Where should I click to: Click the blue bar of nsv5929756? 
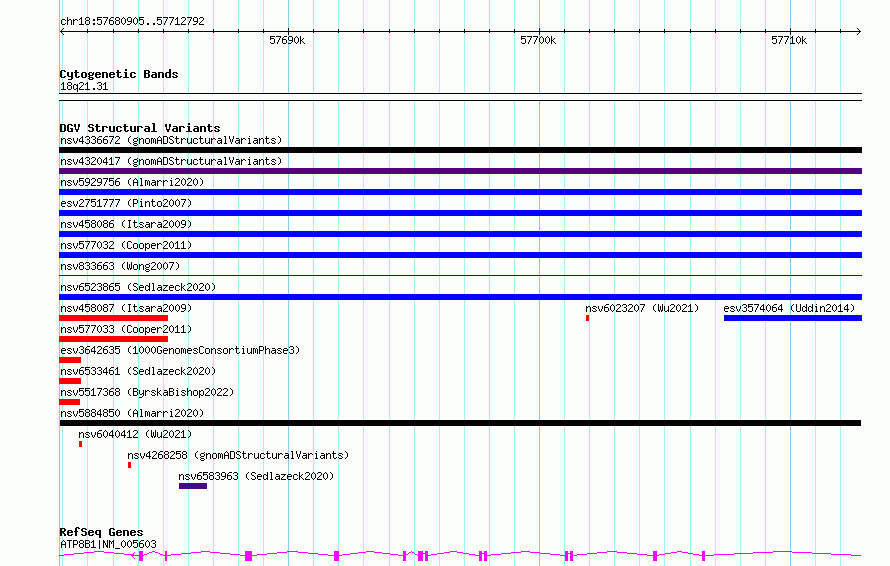coord(460,192)
